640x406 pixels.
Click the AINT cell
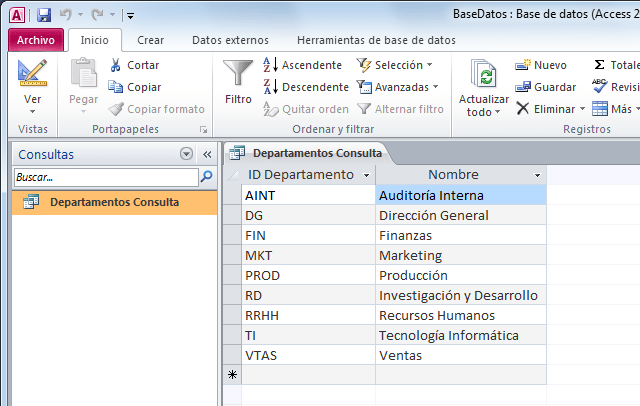click(x=309, y=195)
